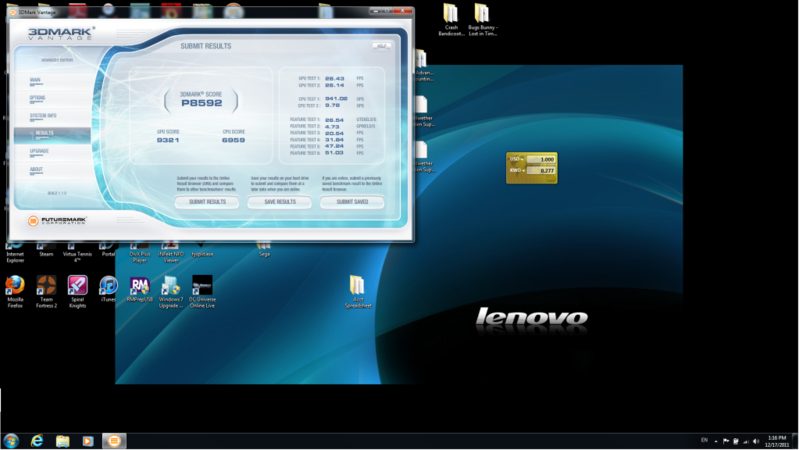Open Options in 3DMark sidebar

click(x=37, y=98)
